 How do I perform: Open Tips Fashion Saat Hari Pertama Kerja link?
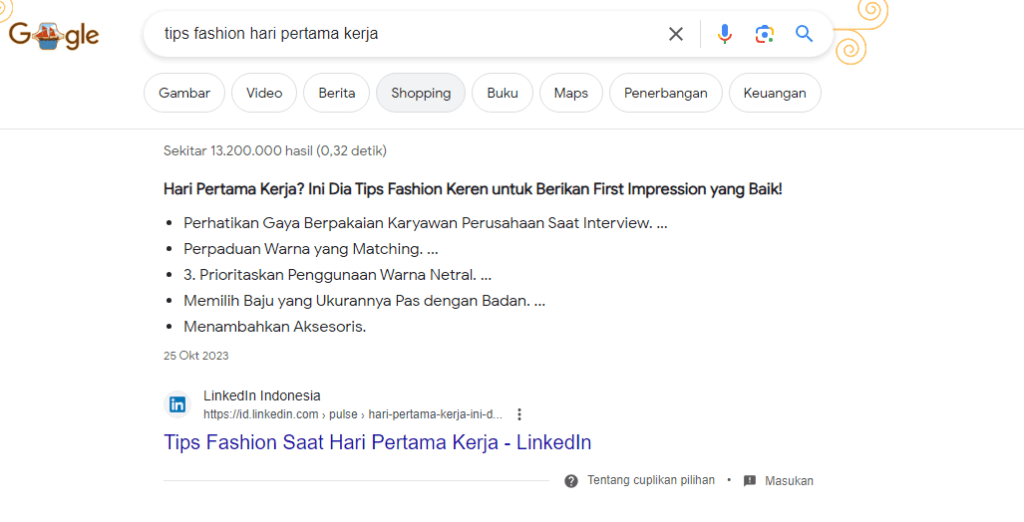[377, 442]
